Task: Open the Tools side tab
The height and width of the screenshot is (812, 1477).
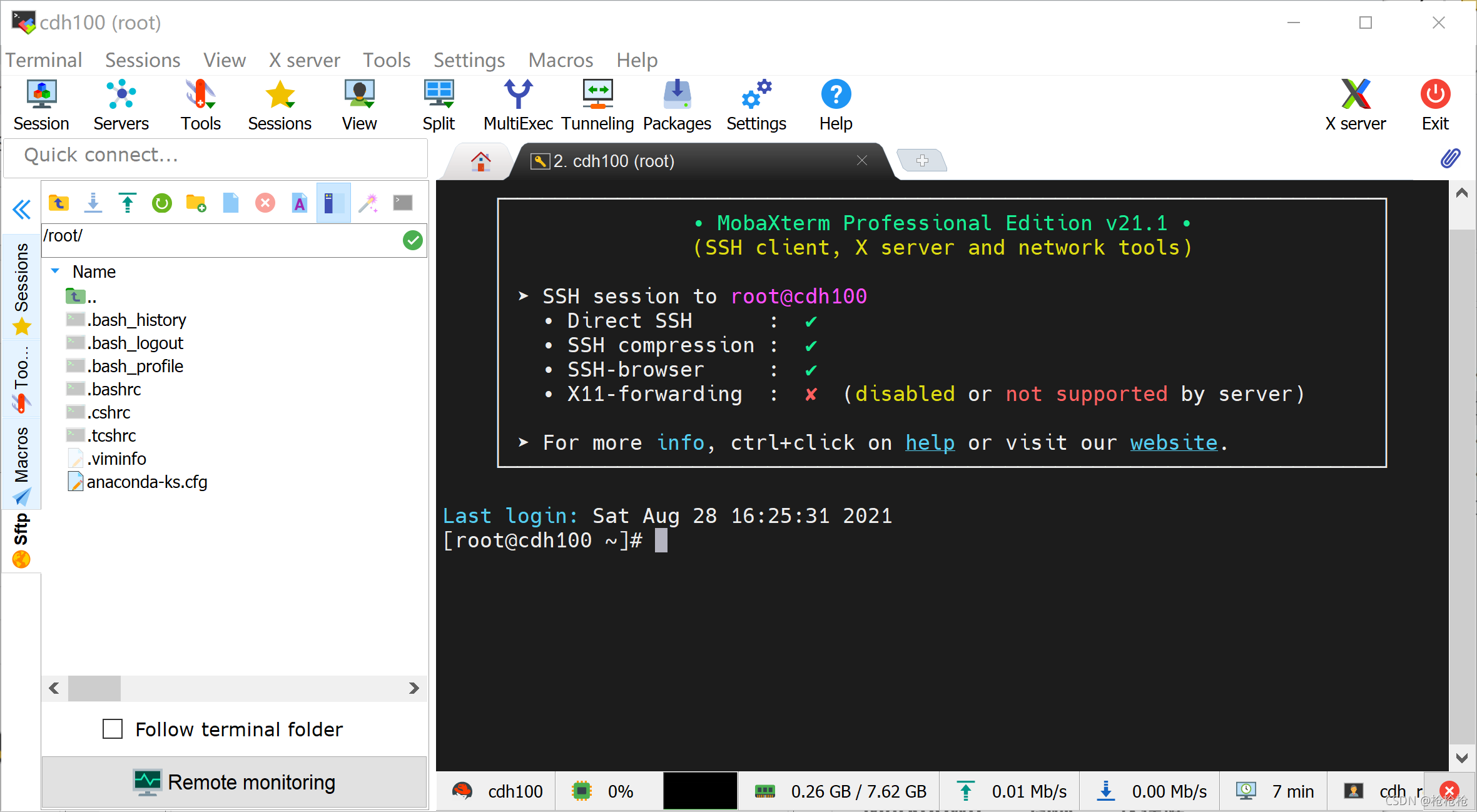Action: (22, 379)
